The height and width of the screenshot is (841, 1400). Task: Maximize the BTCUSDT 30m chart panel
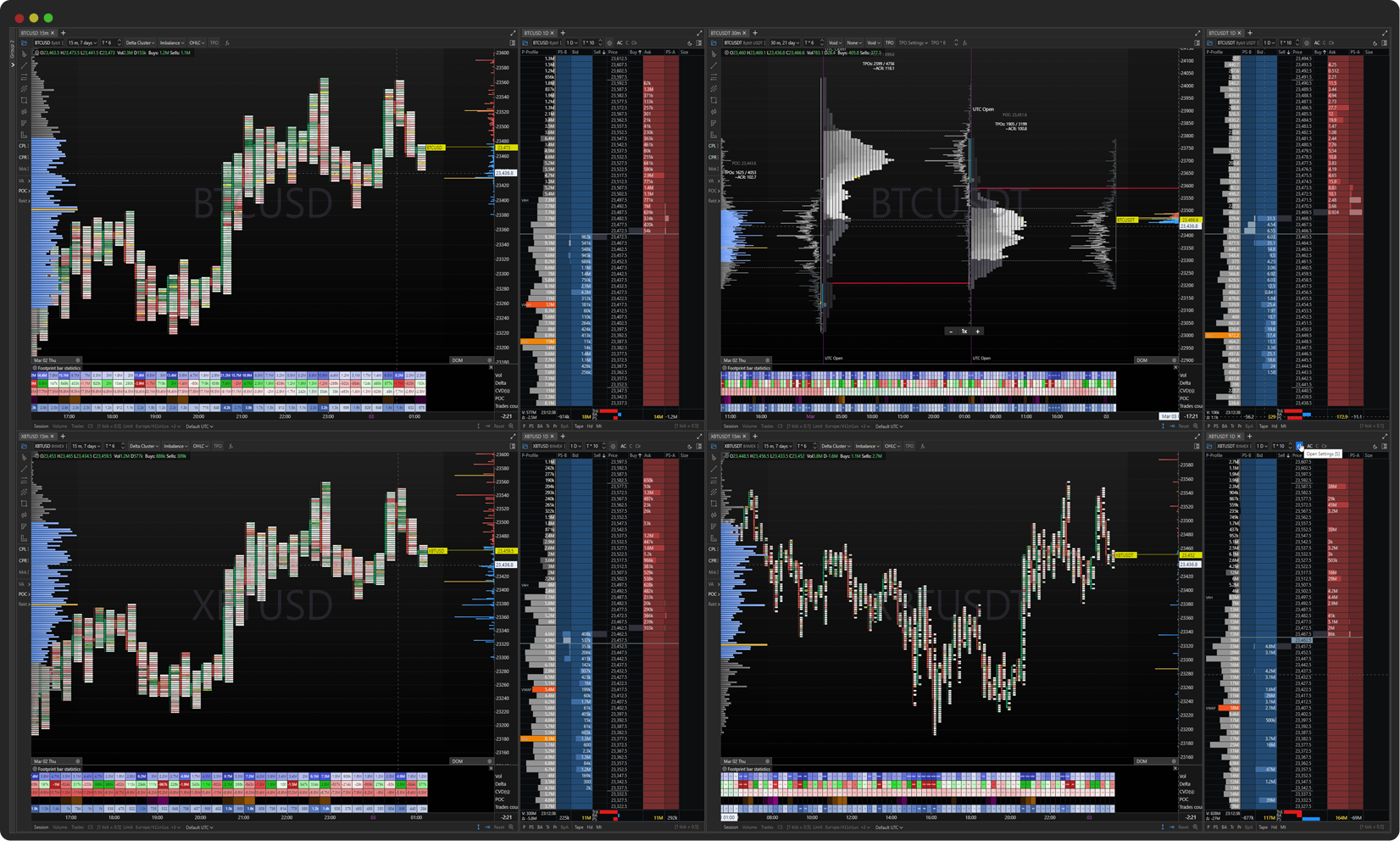(1197, 33)
